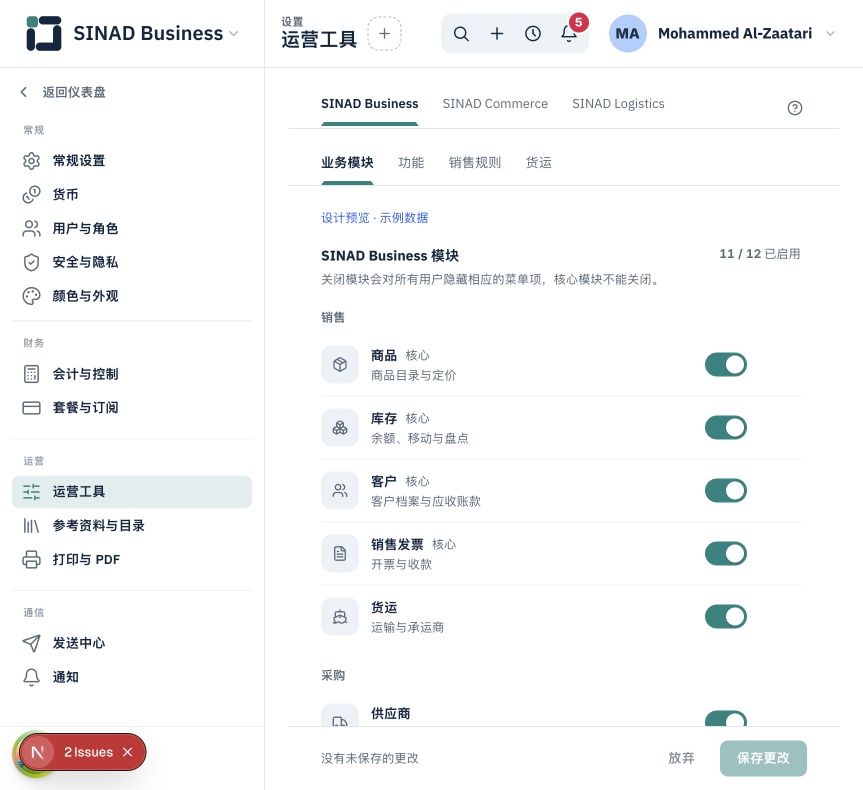Click the people icon of 客户 module
Image resolution: width=863 pixels, height=790 pixels.
[340, 491]
